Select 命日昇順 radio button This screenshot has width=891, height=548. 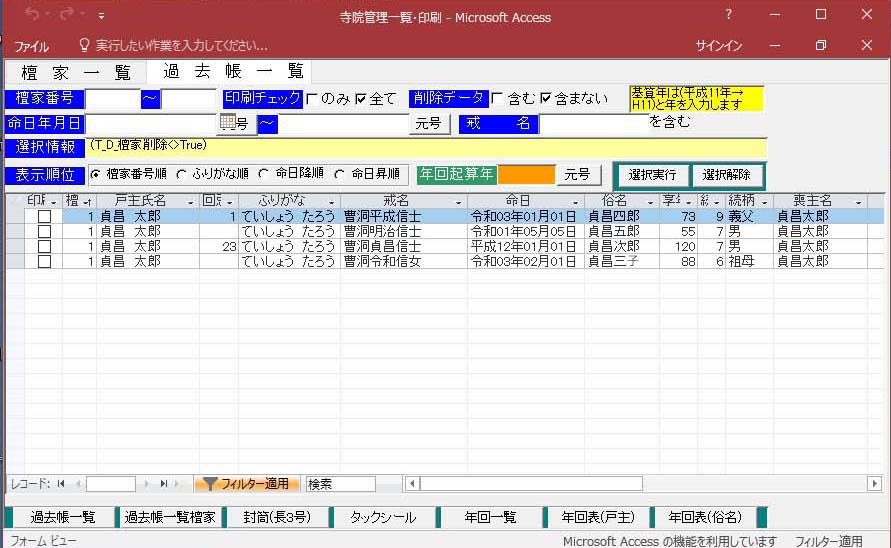pyautogui.click(x=339, y=174)
